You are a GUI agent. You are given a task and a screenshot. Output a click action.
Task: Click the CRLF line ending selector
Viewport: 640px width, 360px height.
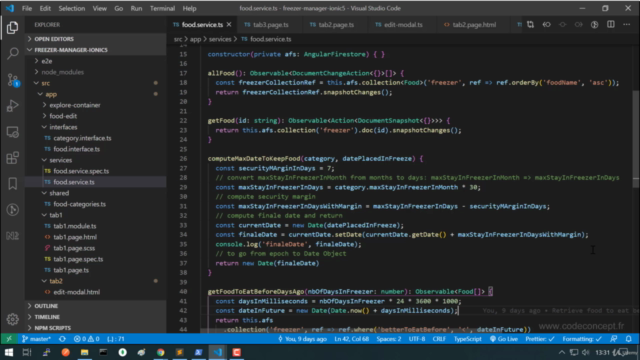click(x=439, y=339)
